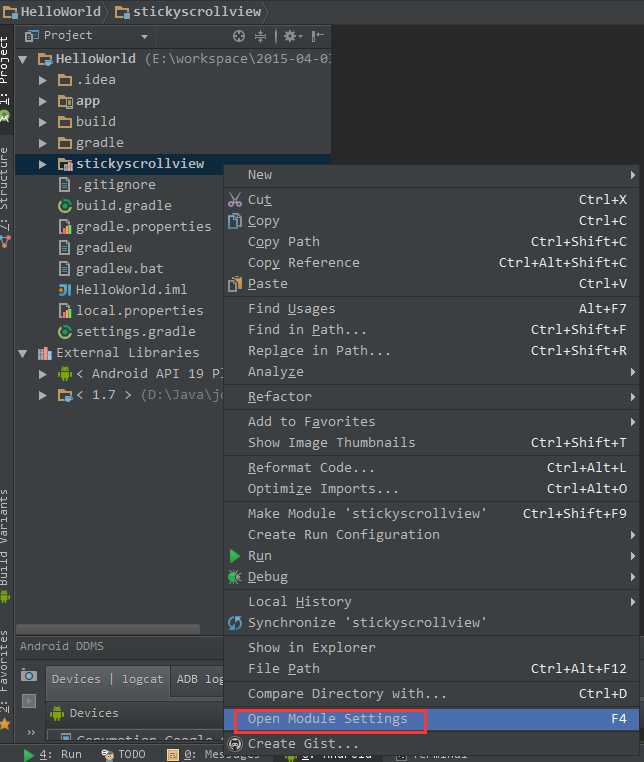Open the New submenu
Viewport: 644px width, 762px height.
coord(260,174)
